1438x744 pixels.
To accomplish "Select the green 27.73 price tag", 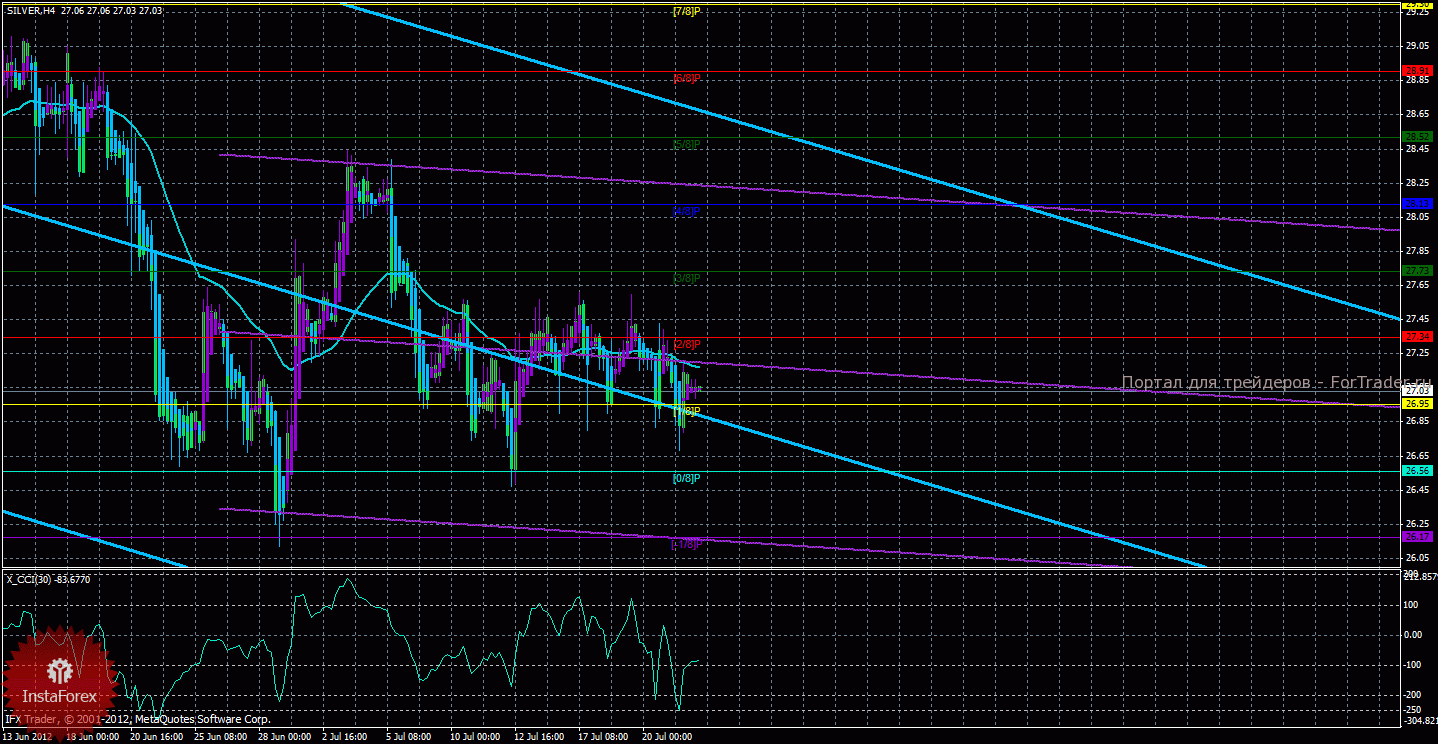I will click(1418, 271).
